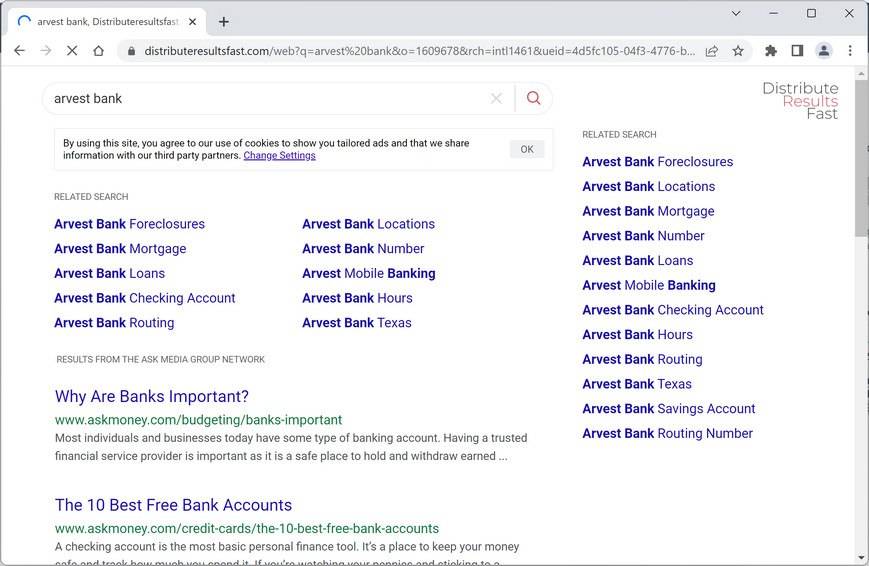This screenshot has width=869, height=566.
Task: Share this page from the address bar
Action: pyautogui.click(x=712, y=51)
